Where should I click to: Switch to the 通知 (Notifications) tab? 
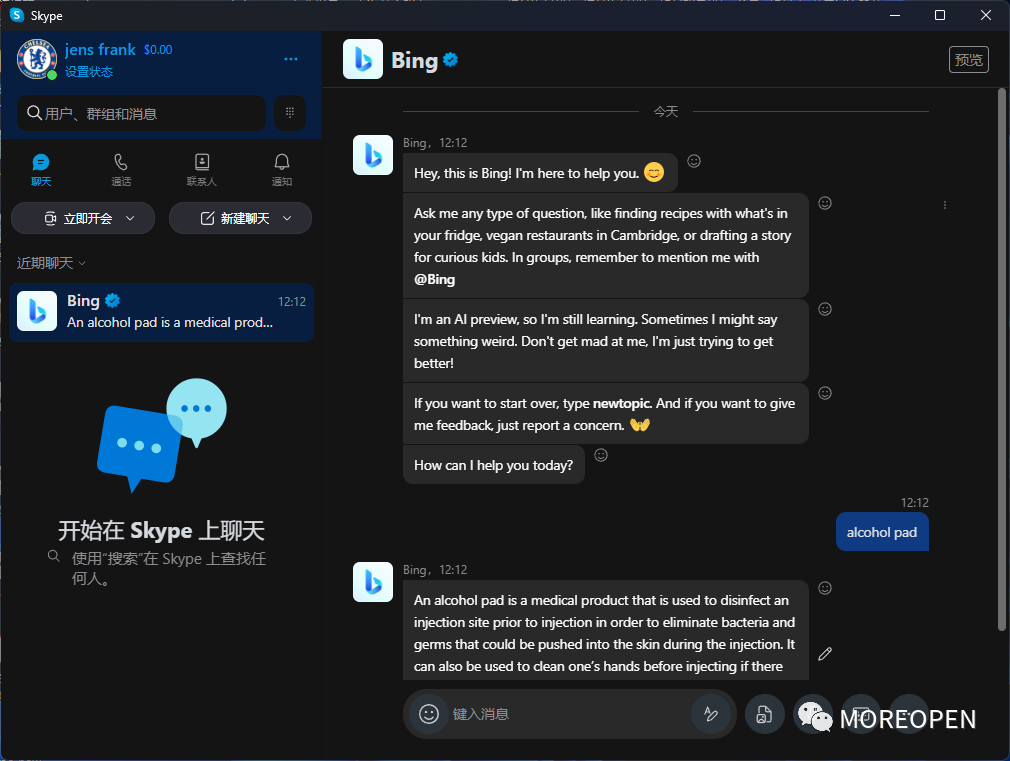click(x=281, y=170)
